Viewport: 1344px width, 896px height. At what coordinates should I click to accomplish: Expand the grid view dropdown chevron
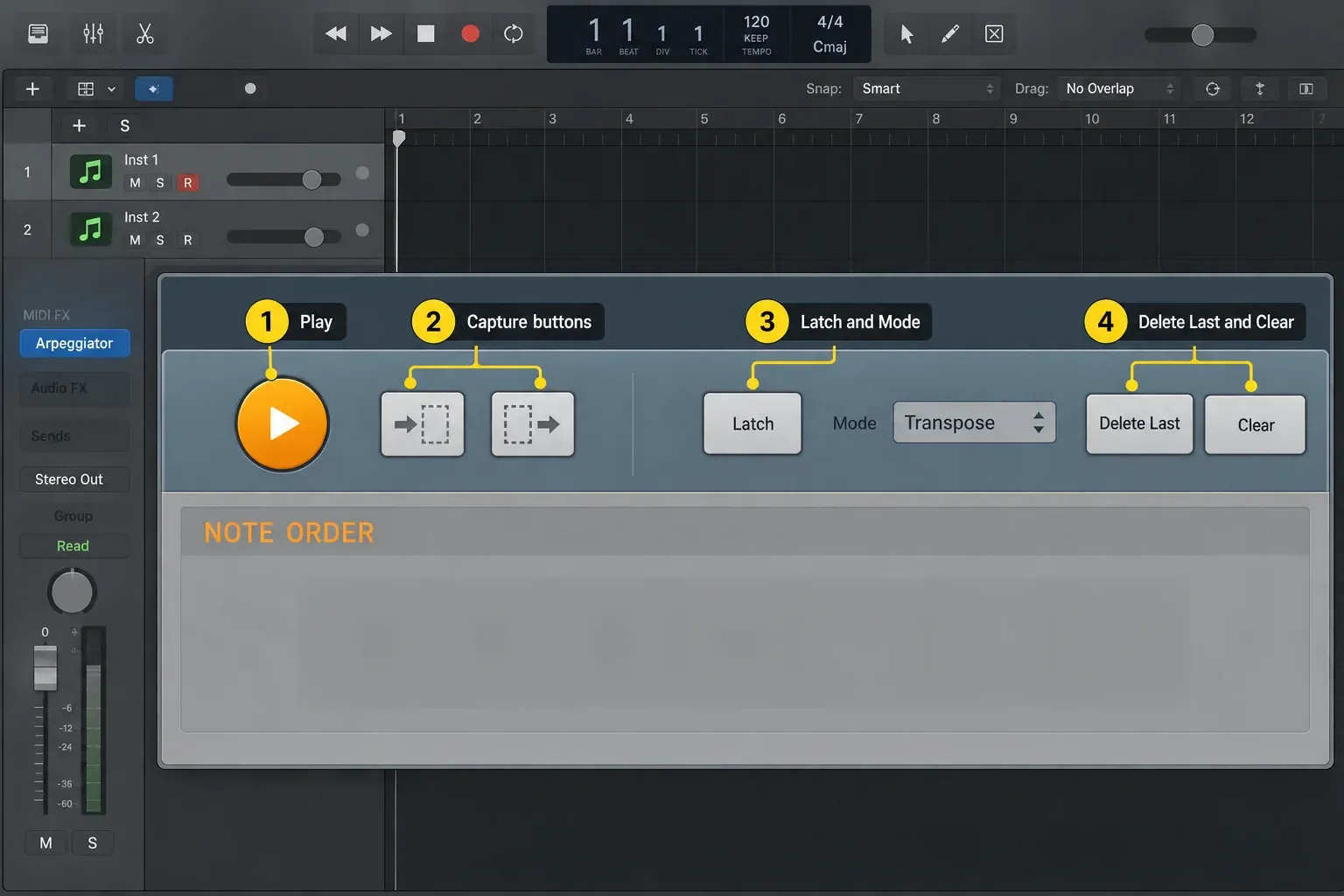tap(111, 89)
